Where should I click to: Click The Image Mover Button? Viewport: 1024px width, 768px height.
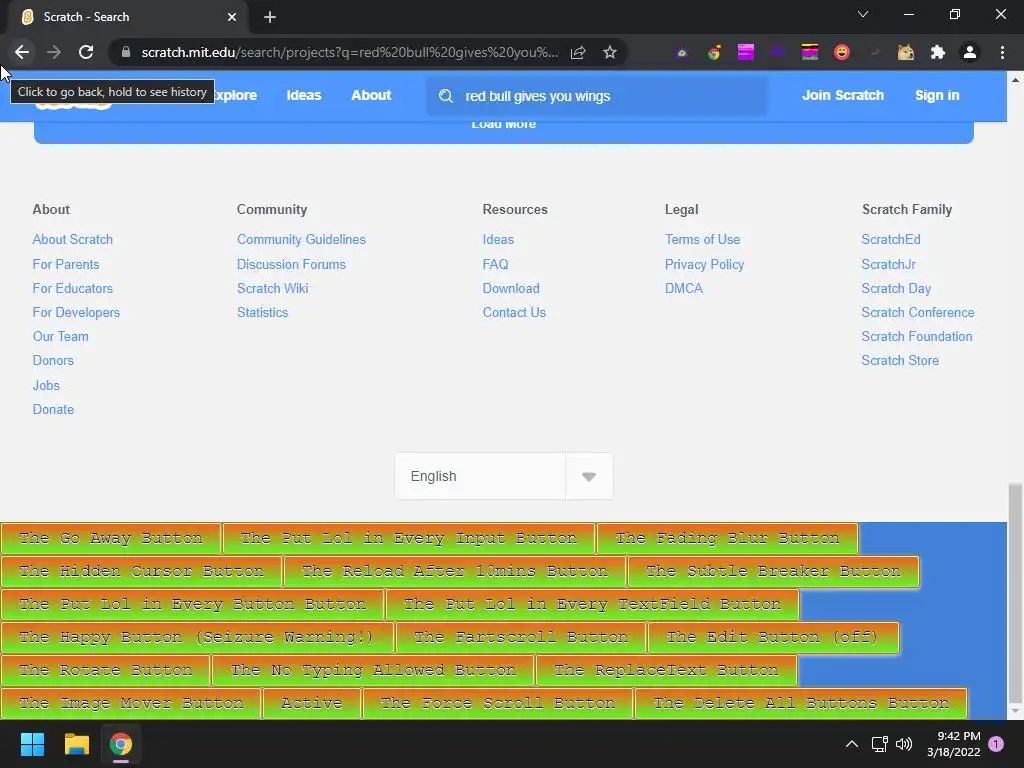[131, 703]
